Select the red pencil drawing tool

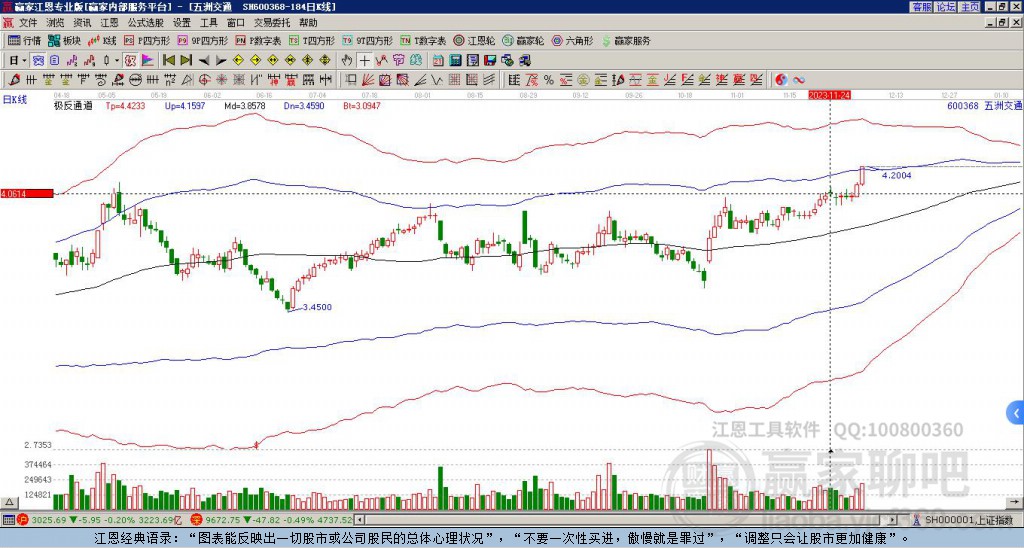click(x=14, y=80)
